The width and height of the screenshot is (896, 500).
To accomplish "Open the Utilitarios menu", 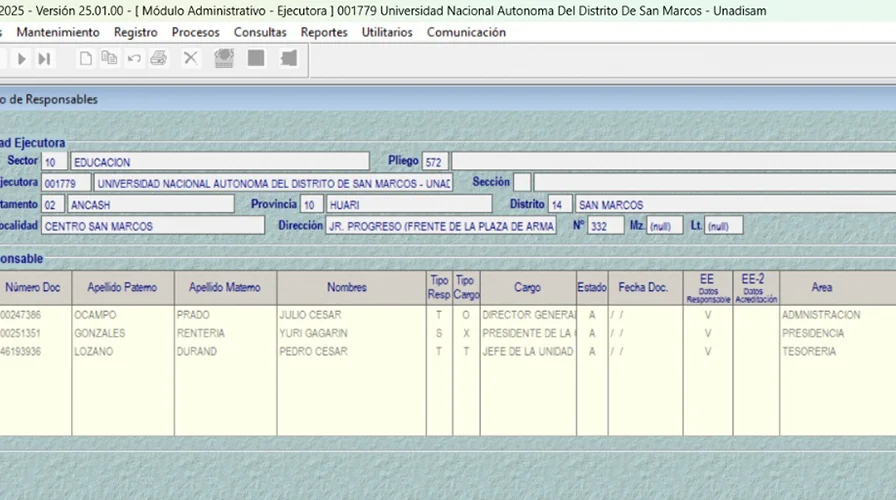I will (x=387, y=33).
